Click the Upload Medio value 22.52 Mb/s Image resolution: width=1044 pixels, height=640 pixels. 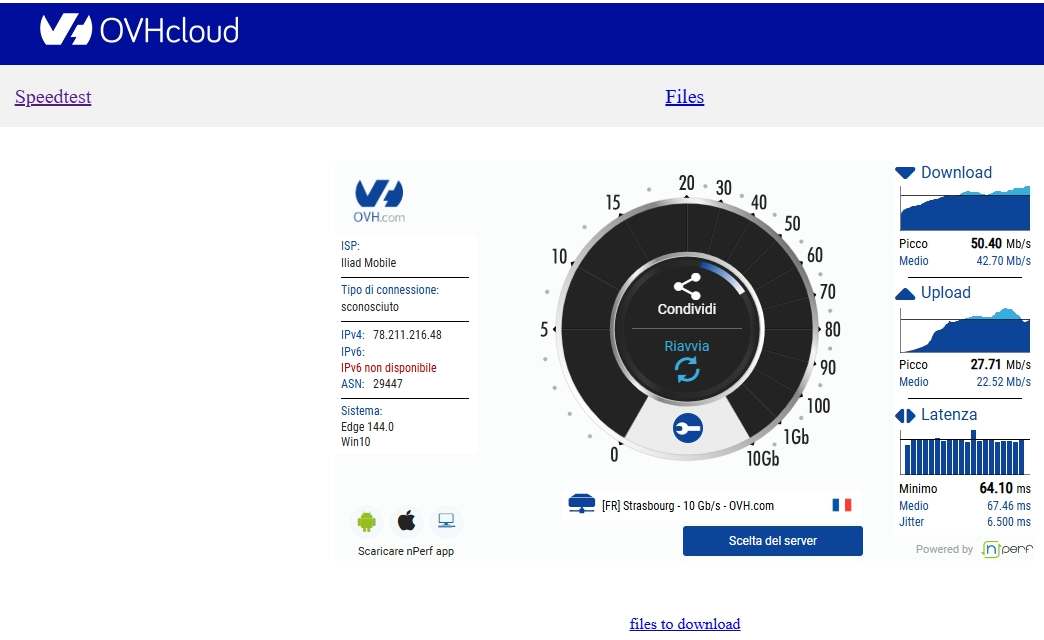tap(1003, 382)
